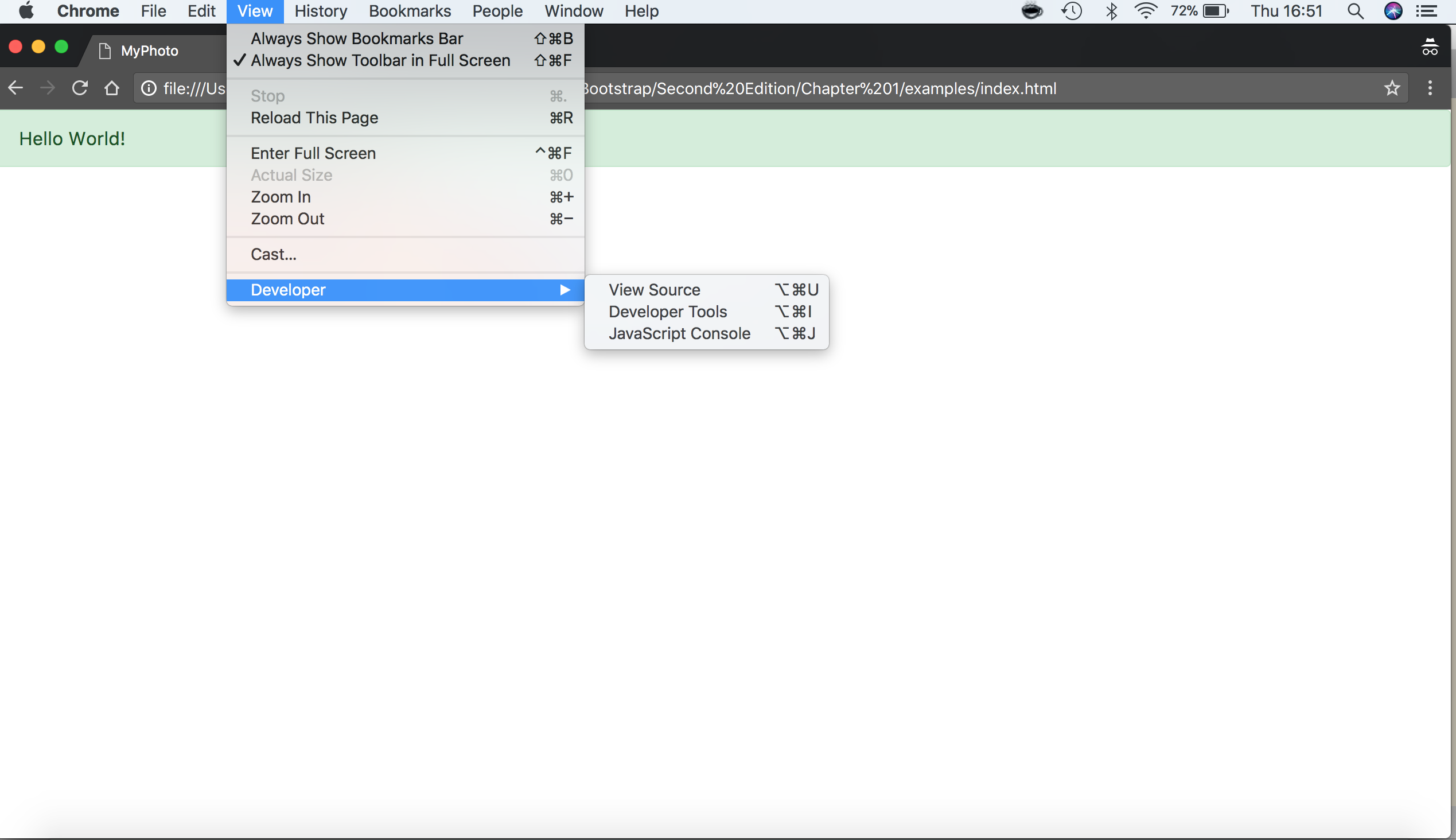This screenshot has width=1456, height=840.
Task: Open Spotlight search magnifier icon
Action: coord(1355,11)
